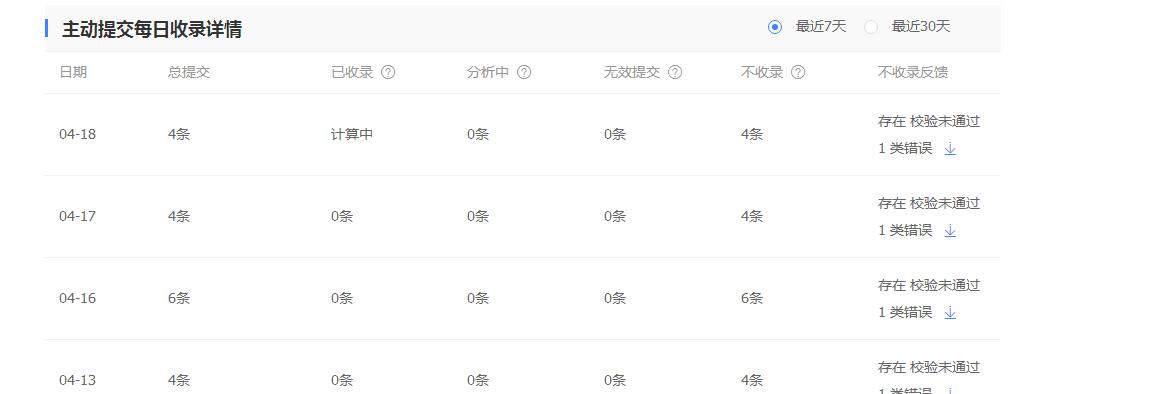Viewport: 1169px width, 394px height.
Task: Download error feedback for 04-16
Action: coord(950,313)
